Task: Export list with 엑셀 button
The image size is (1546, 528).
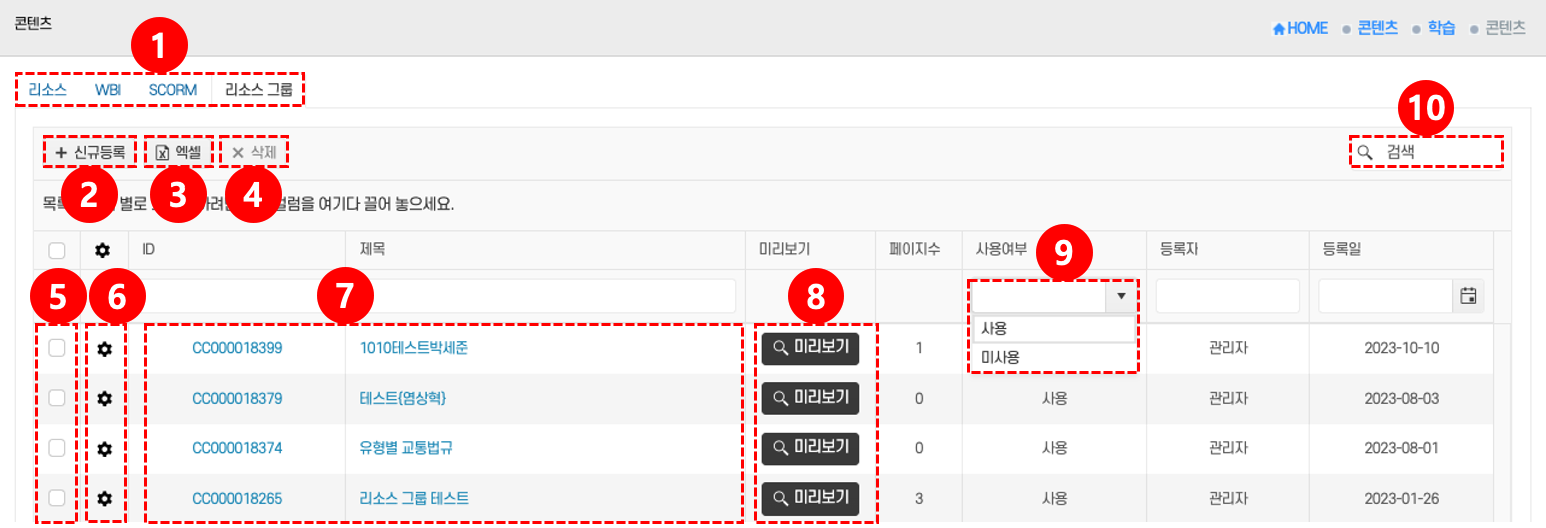Action: pyautogui.click(x=179, y=153)
